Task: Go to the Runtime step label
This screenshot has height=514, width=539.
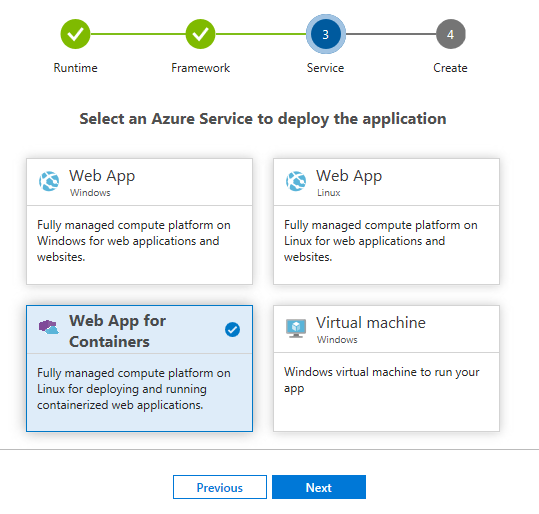Action: coord(75,68)
